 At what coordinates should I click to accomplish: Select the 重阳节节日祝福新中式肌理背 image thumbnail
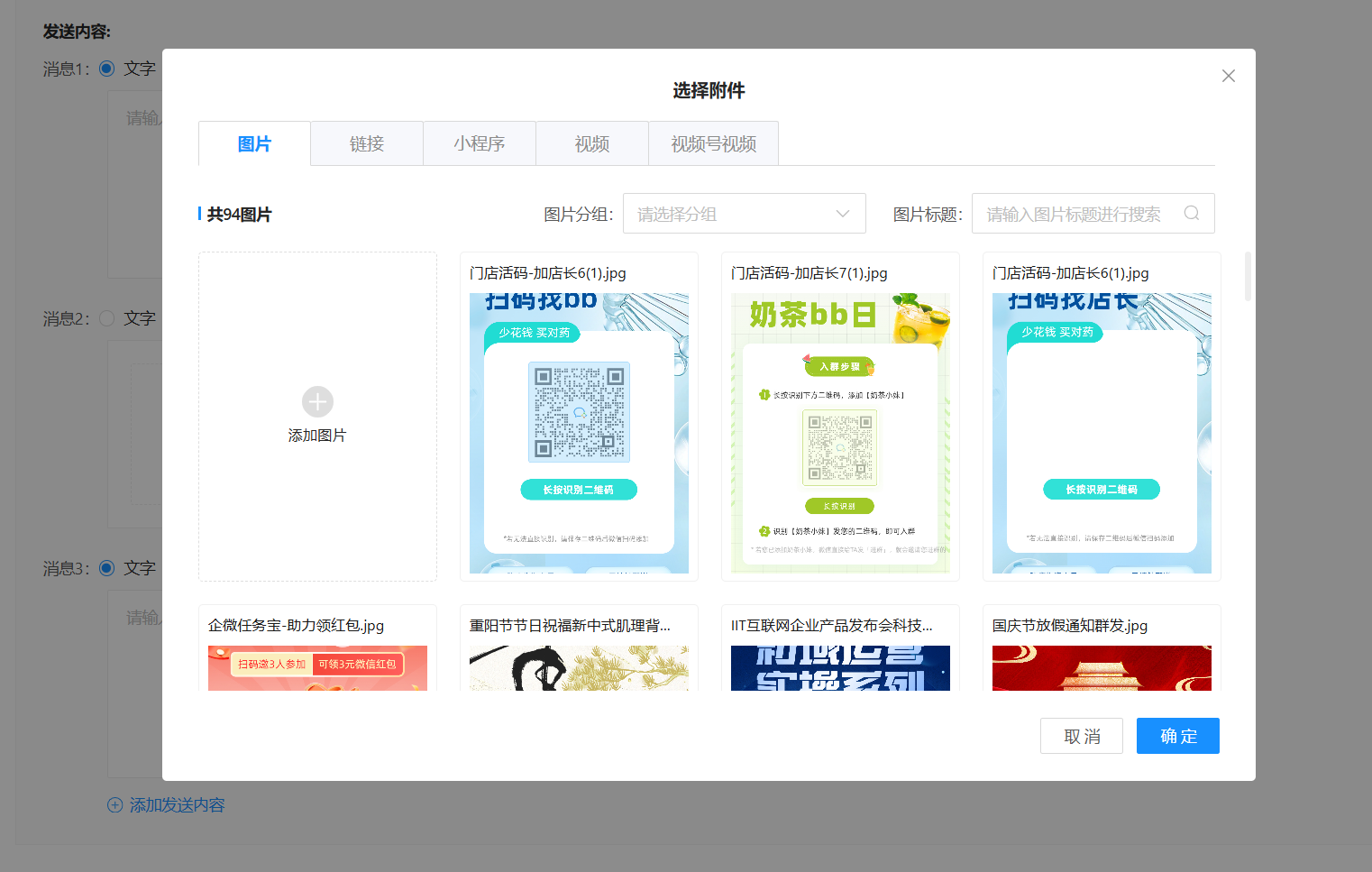pos(579,668)
